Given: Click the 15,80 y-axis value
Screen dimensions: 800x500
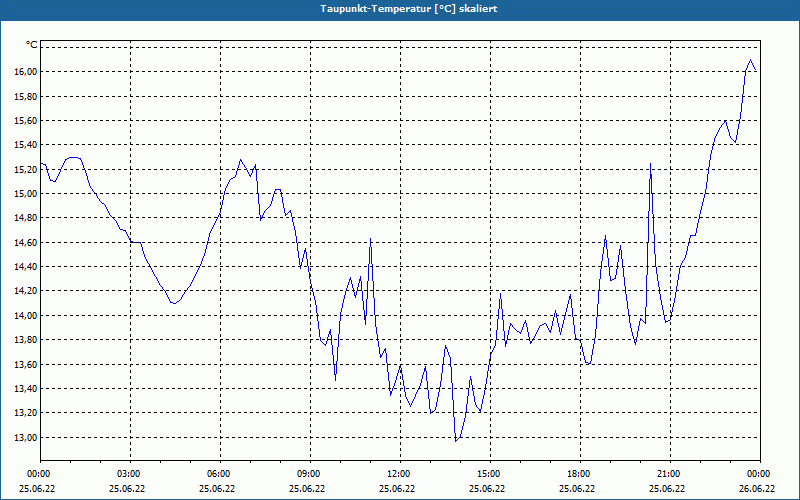Looking at the screenshot, I should point(28,96).
